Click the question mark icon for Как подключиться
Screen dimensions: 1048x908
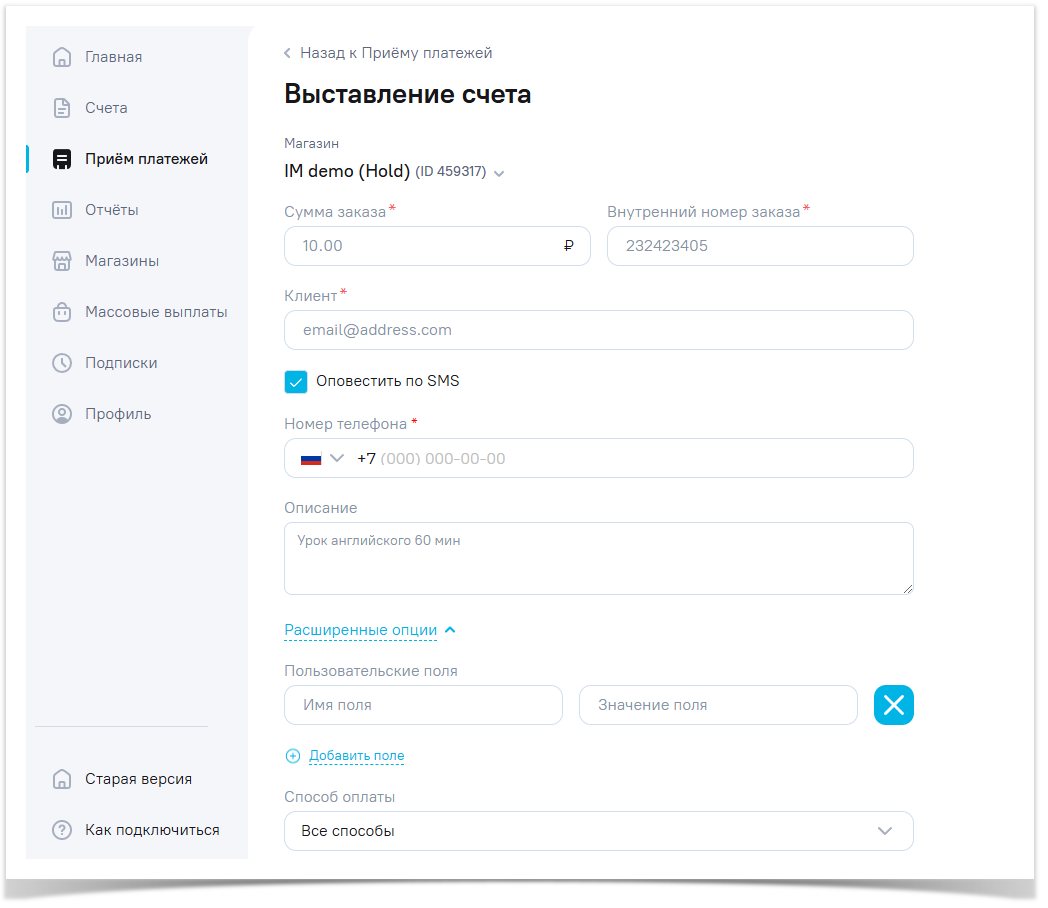[62, 830]
